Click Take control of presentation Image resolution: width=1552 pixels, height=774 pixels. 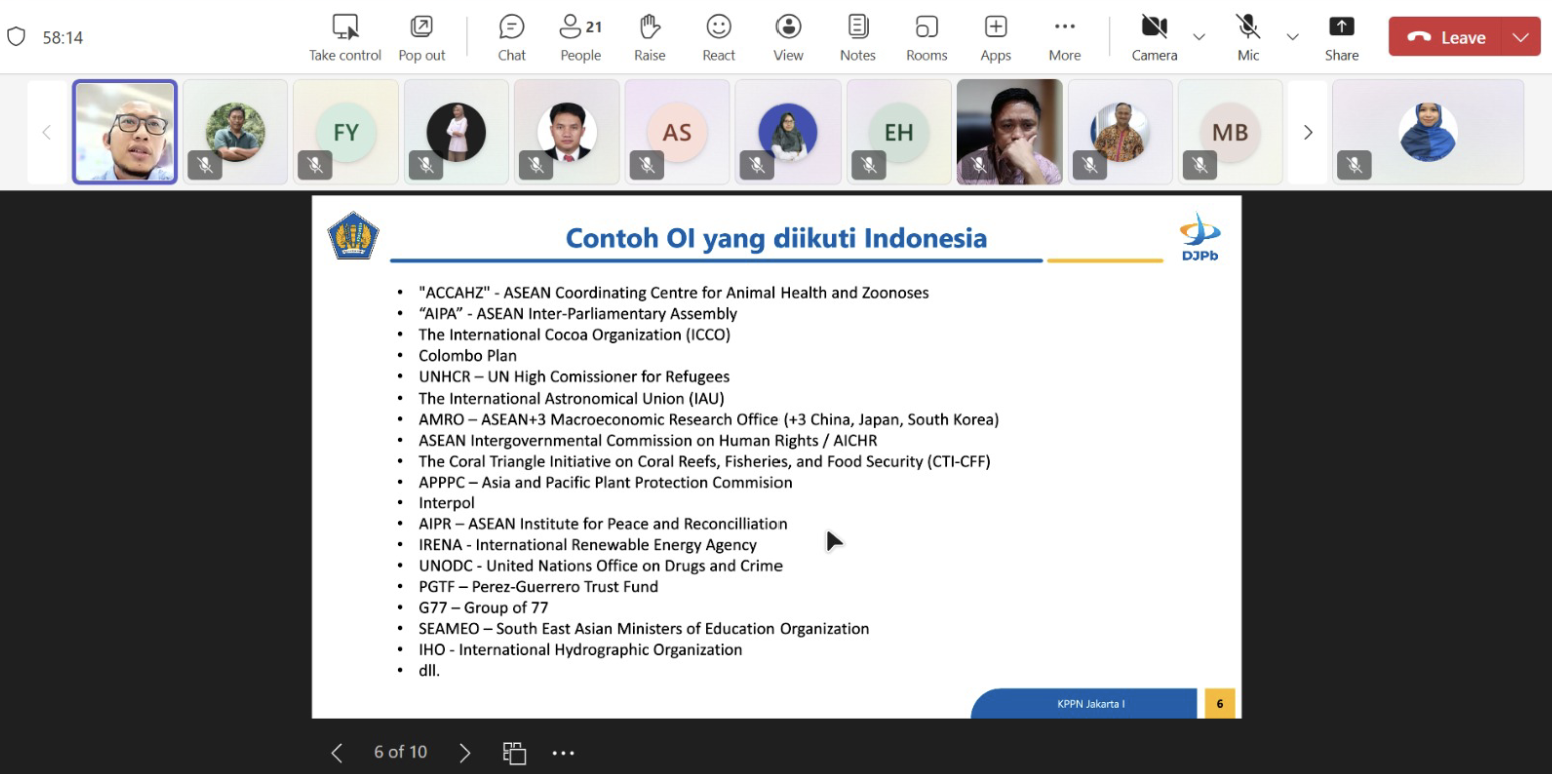[345, 37]
